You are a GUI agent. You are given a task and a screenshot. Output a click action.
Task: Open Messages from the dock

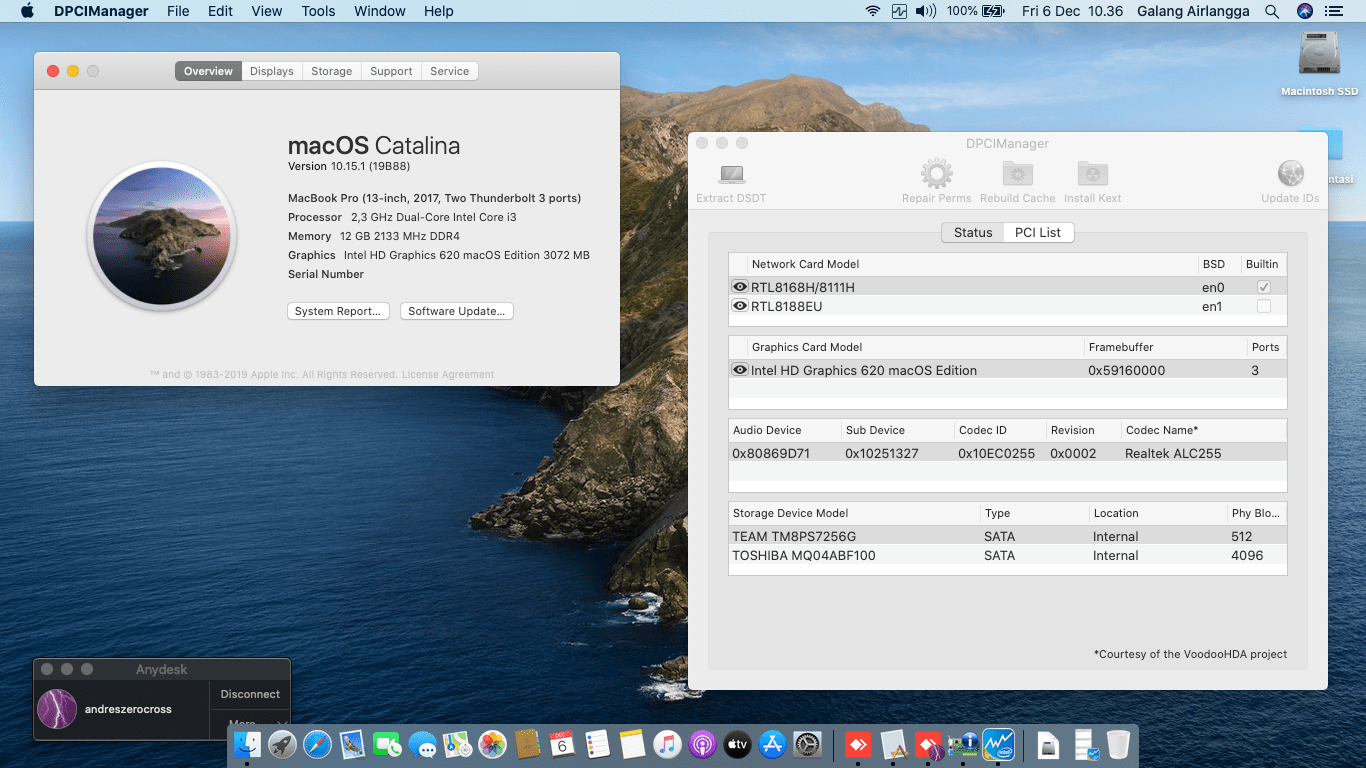point(422,744)
